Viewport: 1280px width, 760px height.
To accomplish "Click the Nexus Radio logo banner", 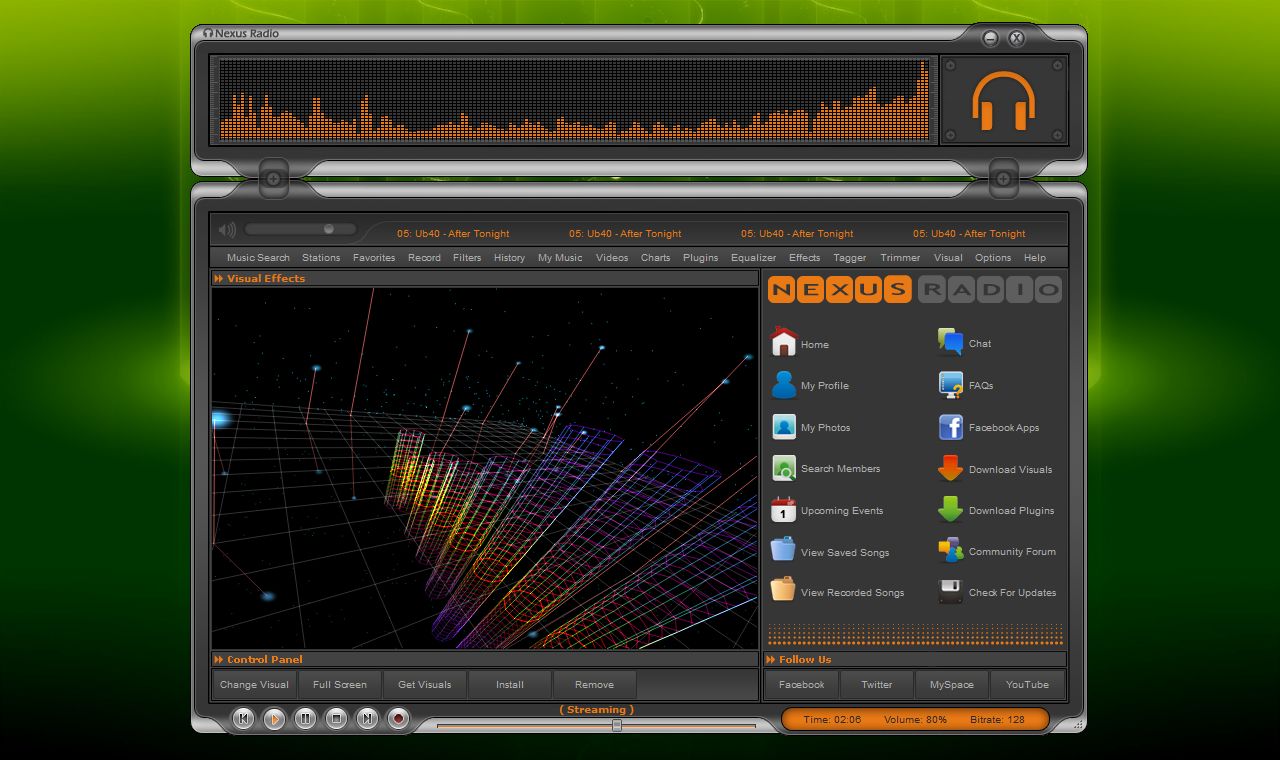I will coord(915,290).
